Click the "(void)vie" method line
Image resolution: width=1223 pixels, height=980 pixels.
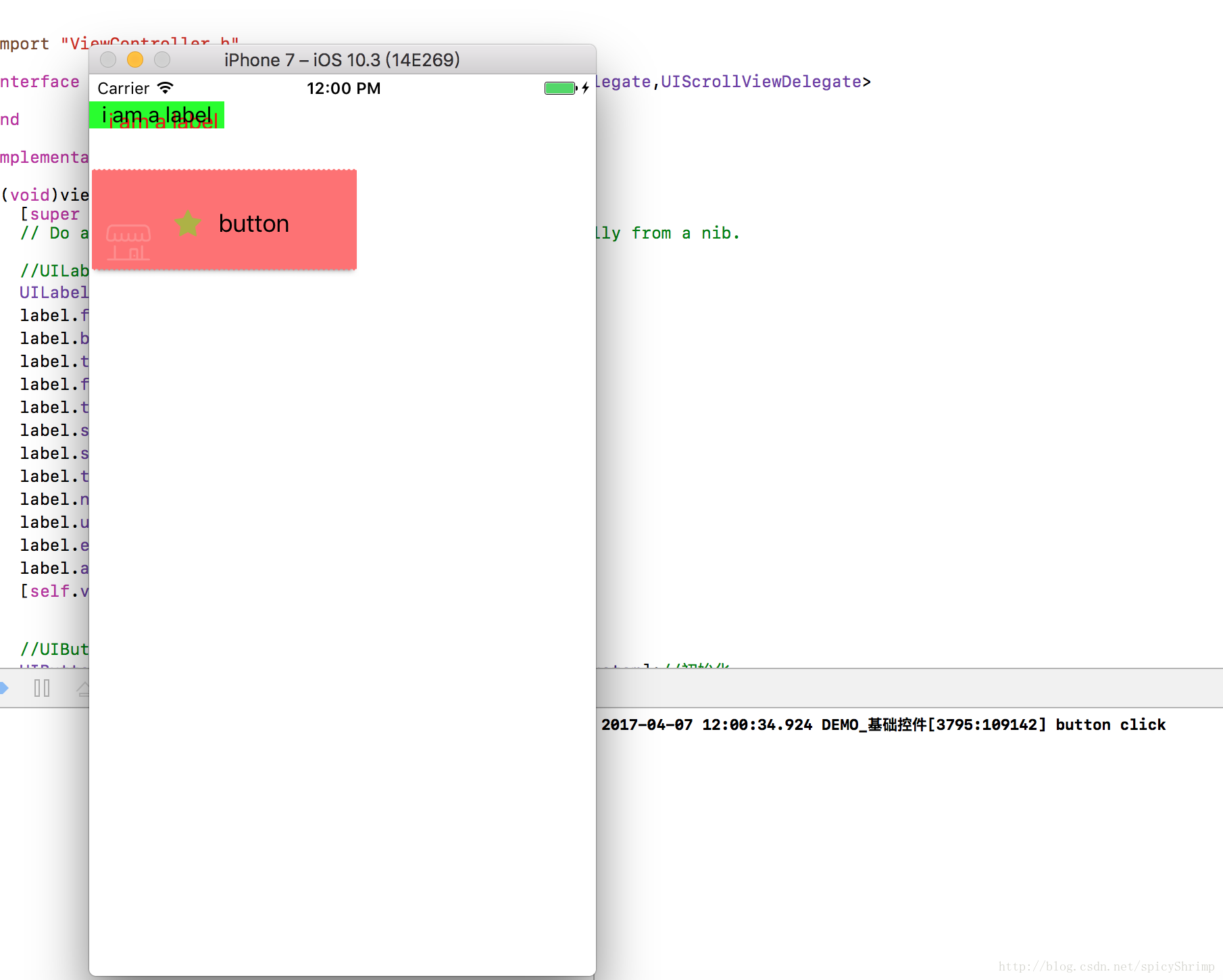(x=45, y=195)
